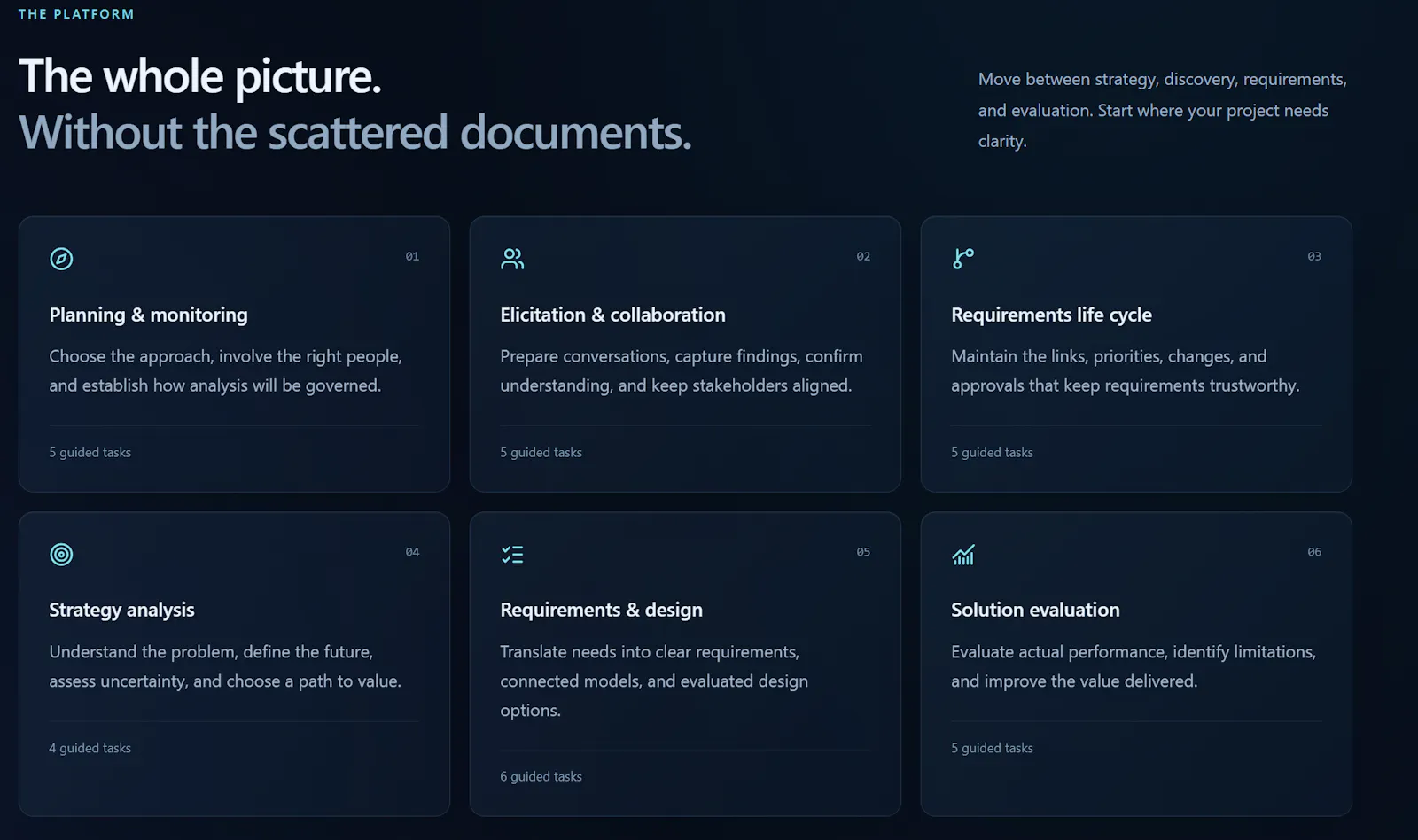Click '5 guided tasks' under Requirements life cycle

(x=992, y=452)
